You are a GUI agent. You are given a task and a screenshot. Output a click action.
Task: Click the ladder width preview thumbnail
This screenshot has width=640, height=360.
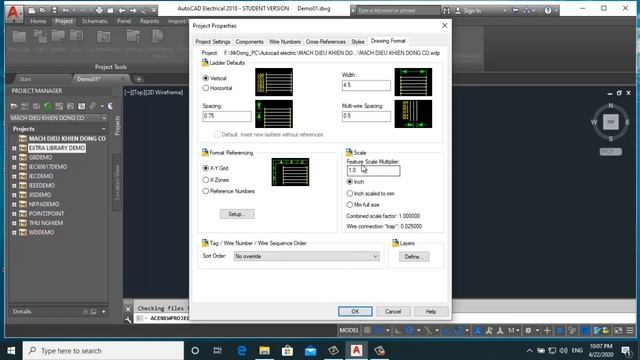[413, 82]
